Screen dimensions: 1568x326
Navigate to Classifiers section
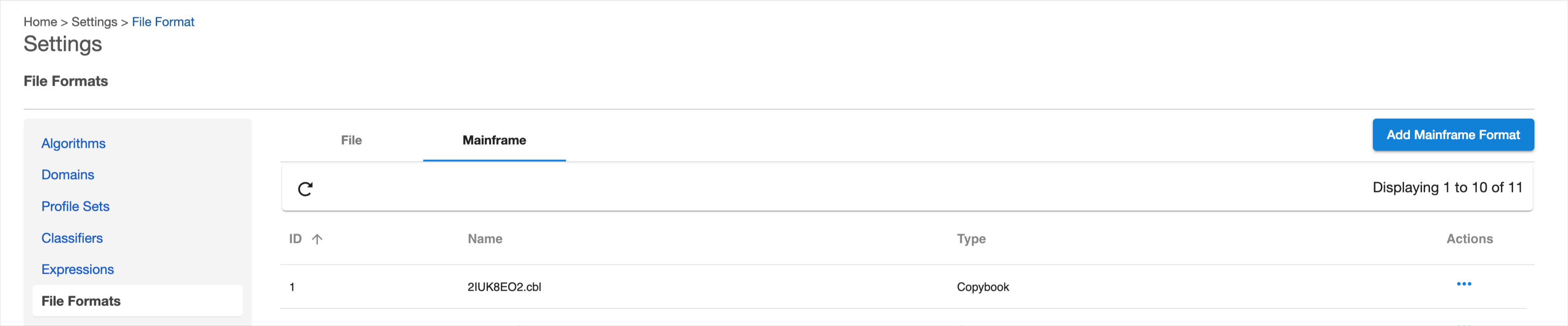(72, 238)
